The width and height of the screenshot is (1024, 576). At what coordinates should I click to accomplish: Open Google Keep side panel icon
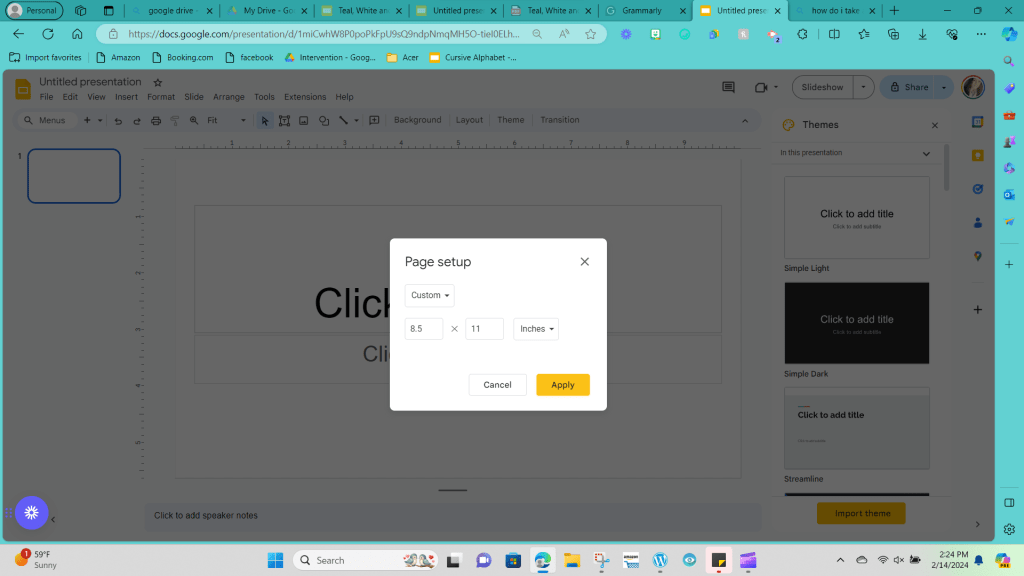(978, 155)
